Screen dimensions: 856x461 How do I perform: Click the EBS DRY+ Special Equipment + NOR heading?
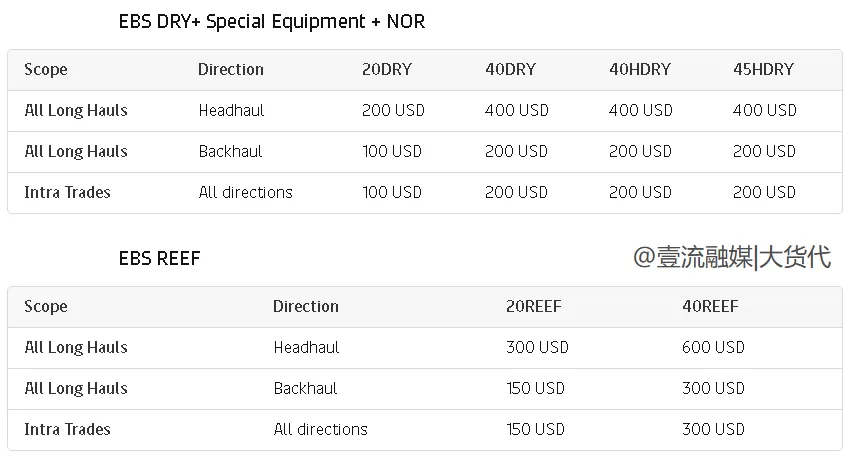271,22
